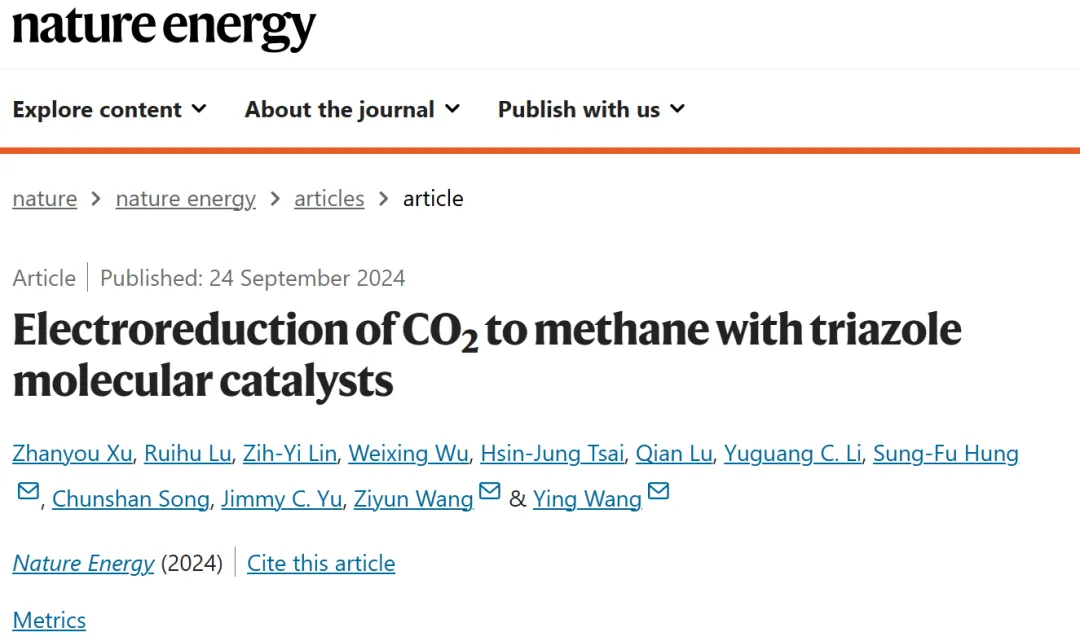Select author Zih-Yi Lin
Image resolution: width=1080 pixels, height=641 pixels.
pos(290,453)
